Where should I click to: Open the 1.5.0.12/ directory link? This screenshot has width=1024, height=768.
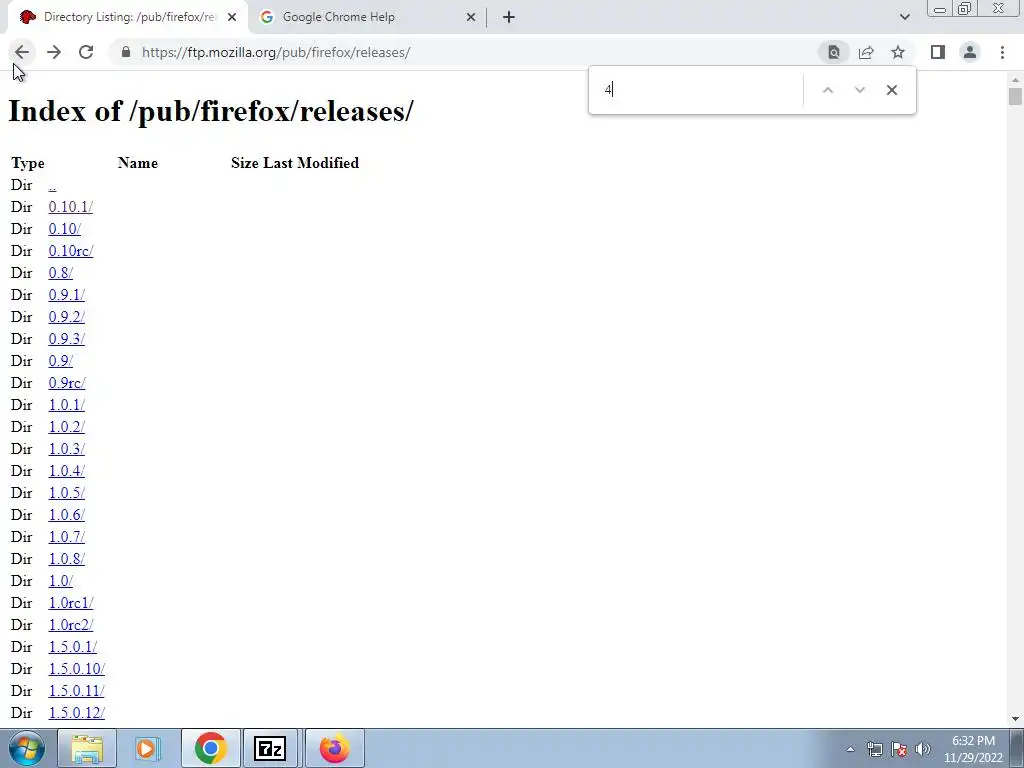[76, 713]
